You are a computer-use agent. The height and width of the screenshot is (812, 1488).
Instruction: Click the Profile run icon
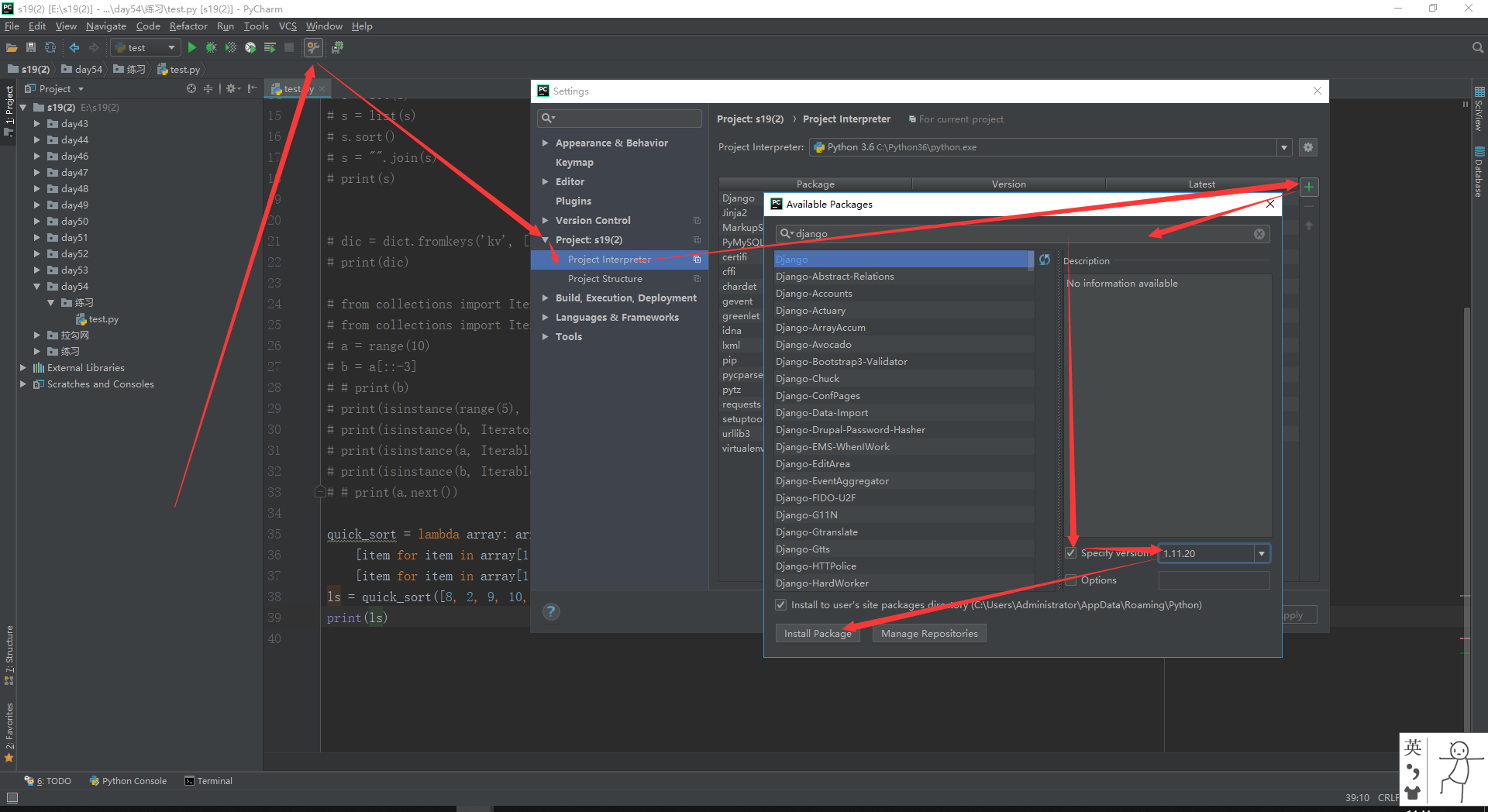pos(250,48)
